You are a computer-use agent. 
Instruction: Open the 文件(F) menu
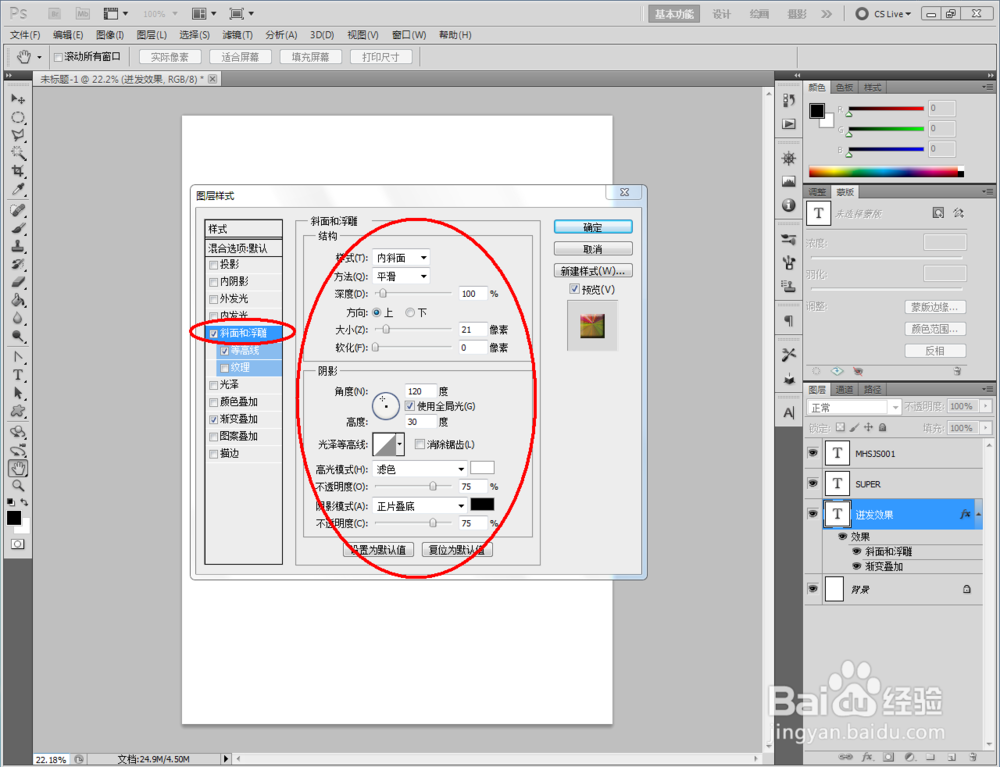click(x=25, y=35)
